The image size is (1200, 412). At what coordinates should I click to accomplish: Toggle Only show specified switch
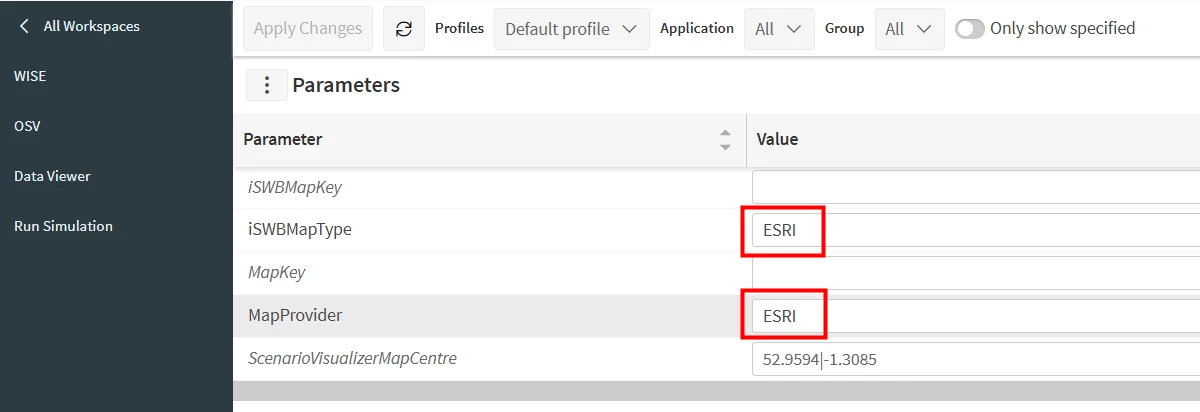969,29
